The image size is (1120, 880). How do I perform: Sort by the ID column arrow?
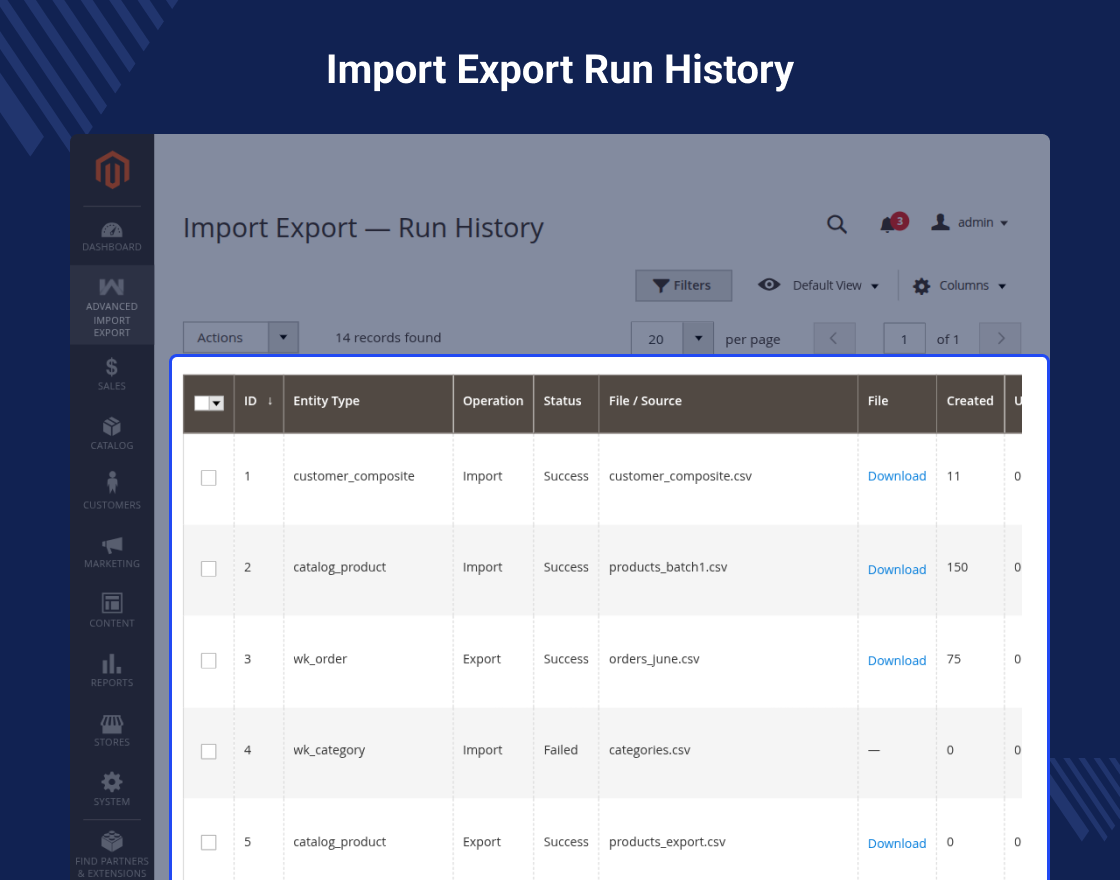point(270,401)
